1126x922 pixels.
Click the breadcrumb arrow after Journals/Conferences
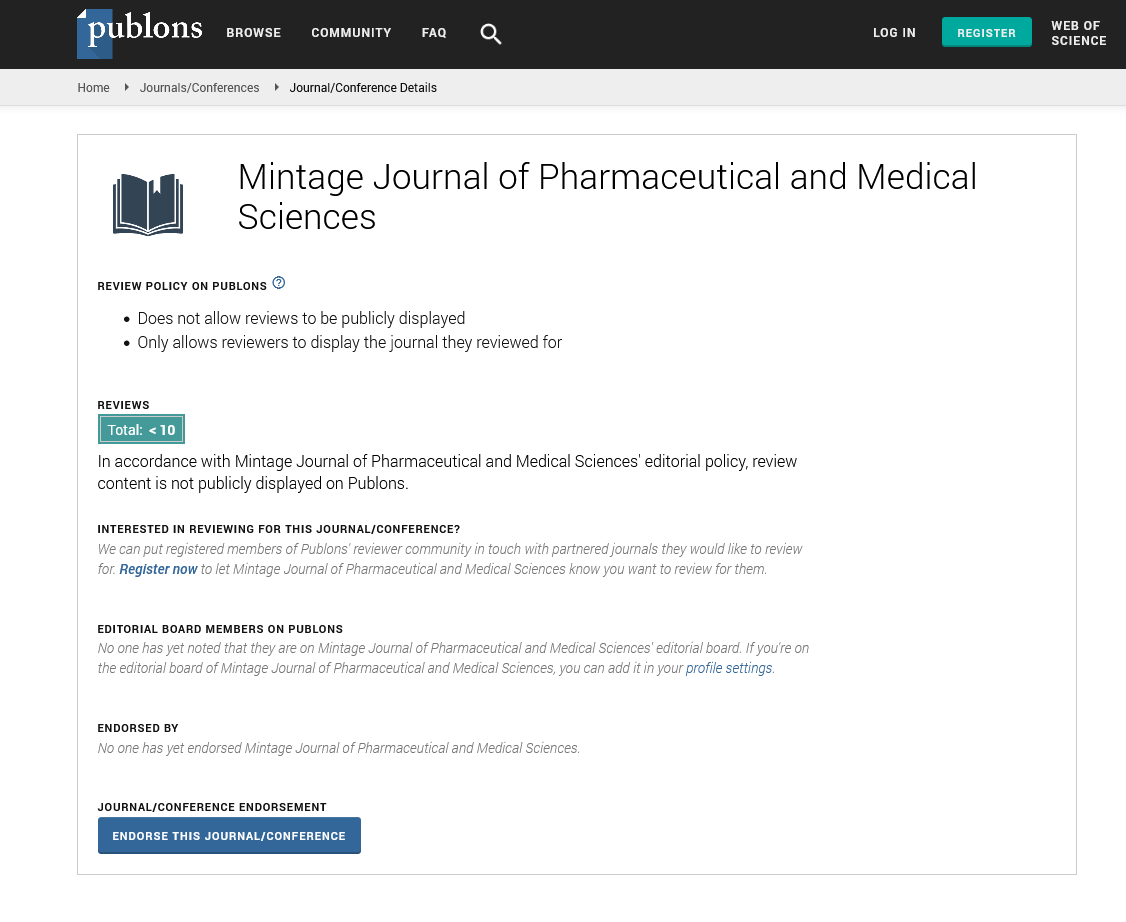(276, 88)
